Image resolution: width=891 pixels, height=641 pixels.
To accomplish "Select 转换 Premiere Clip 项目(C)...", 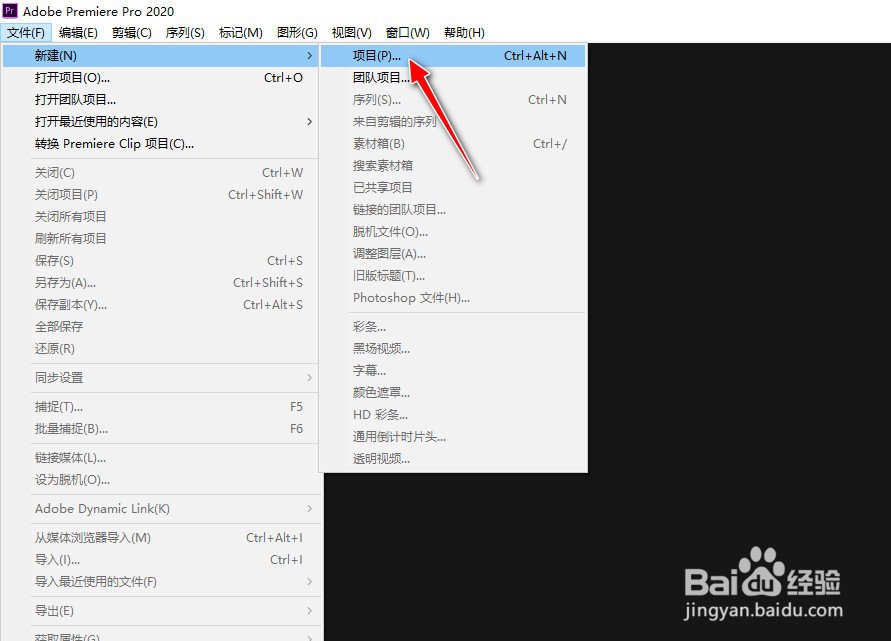I will [160, 144].
